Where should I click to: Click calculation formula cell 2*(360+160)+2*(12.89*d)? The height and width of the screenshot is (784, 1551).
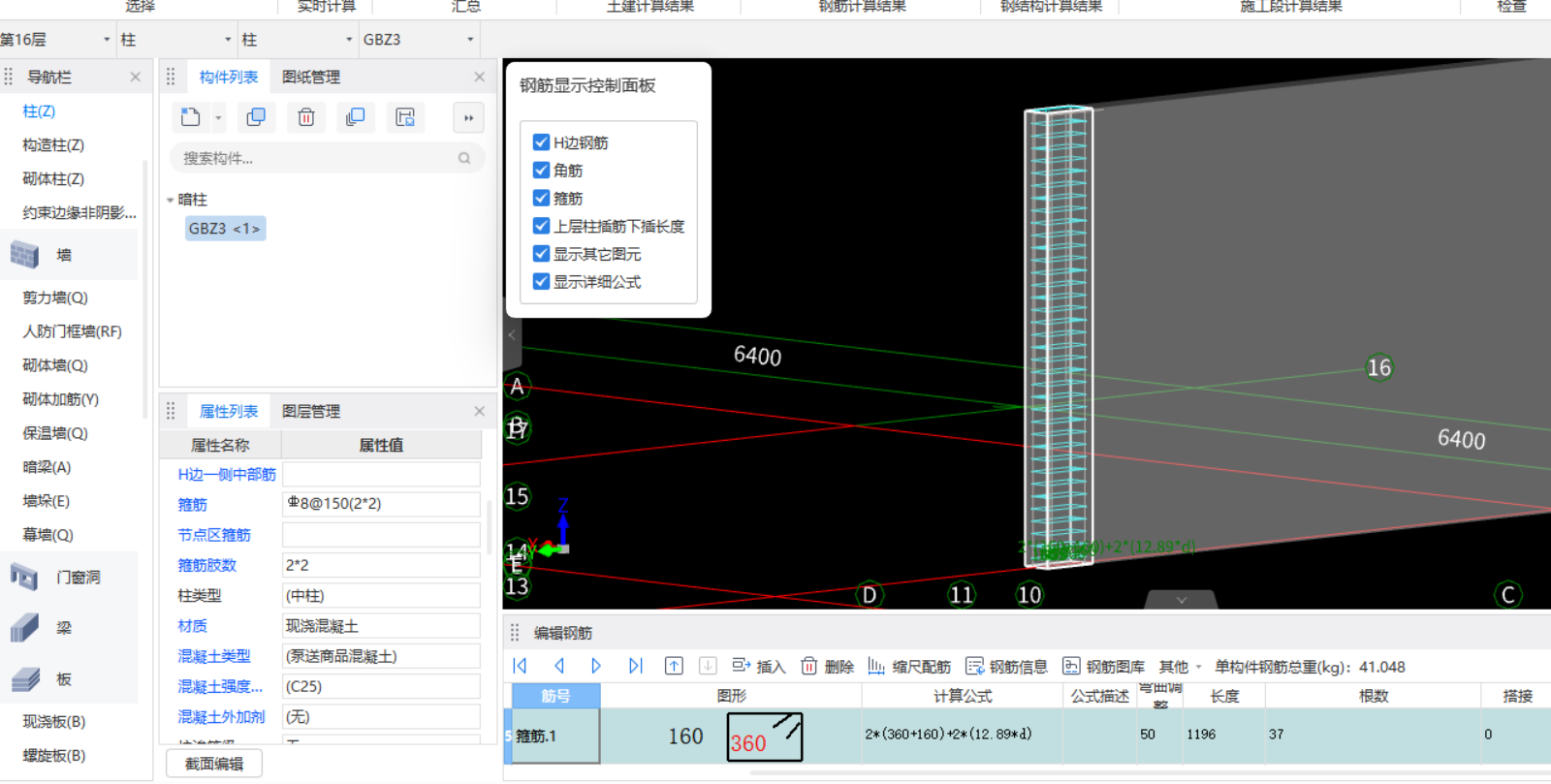click(x=962, y=735)
